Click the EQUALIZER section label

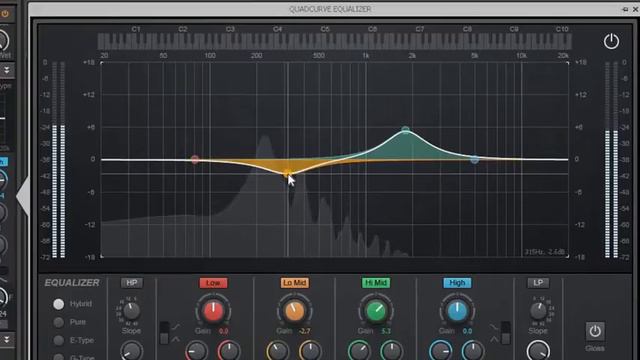[x=72, y=282]
